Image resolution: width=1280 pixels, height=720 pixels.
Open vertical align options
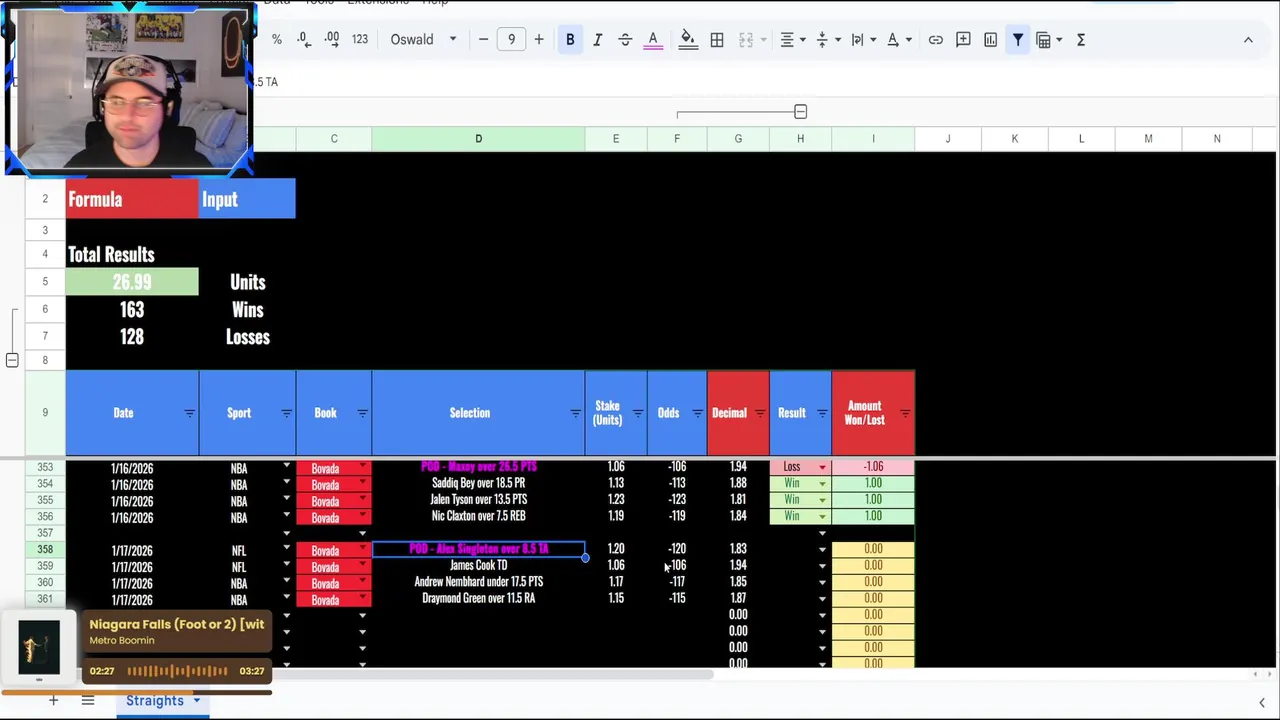point(827,40)
